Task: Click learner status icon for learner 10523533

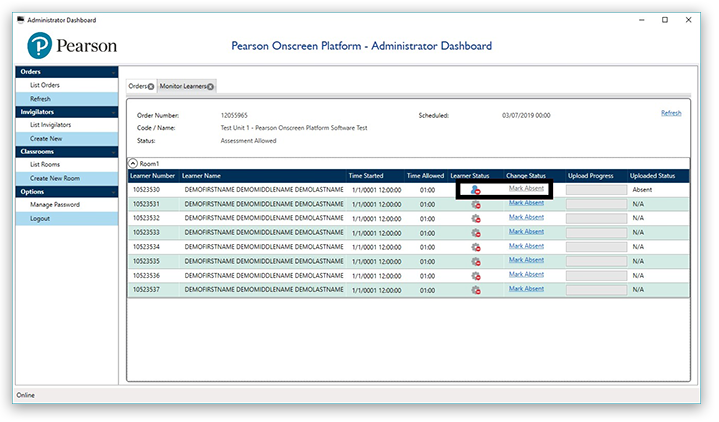Action: click(x=476, y=232)
